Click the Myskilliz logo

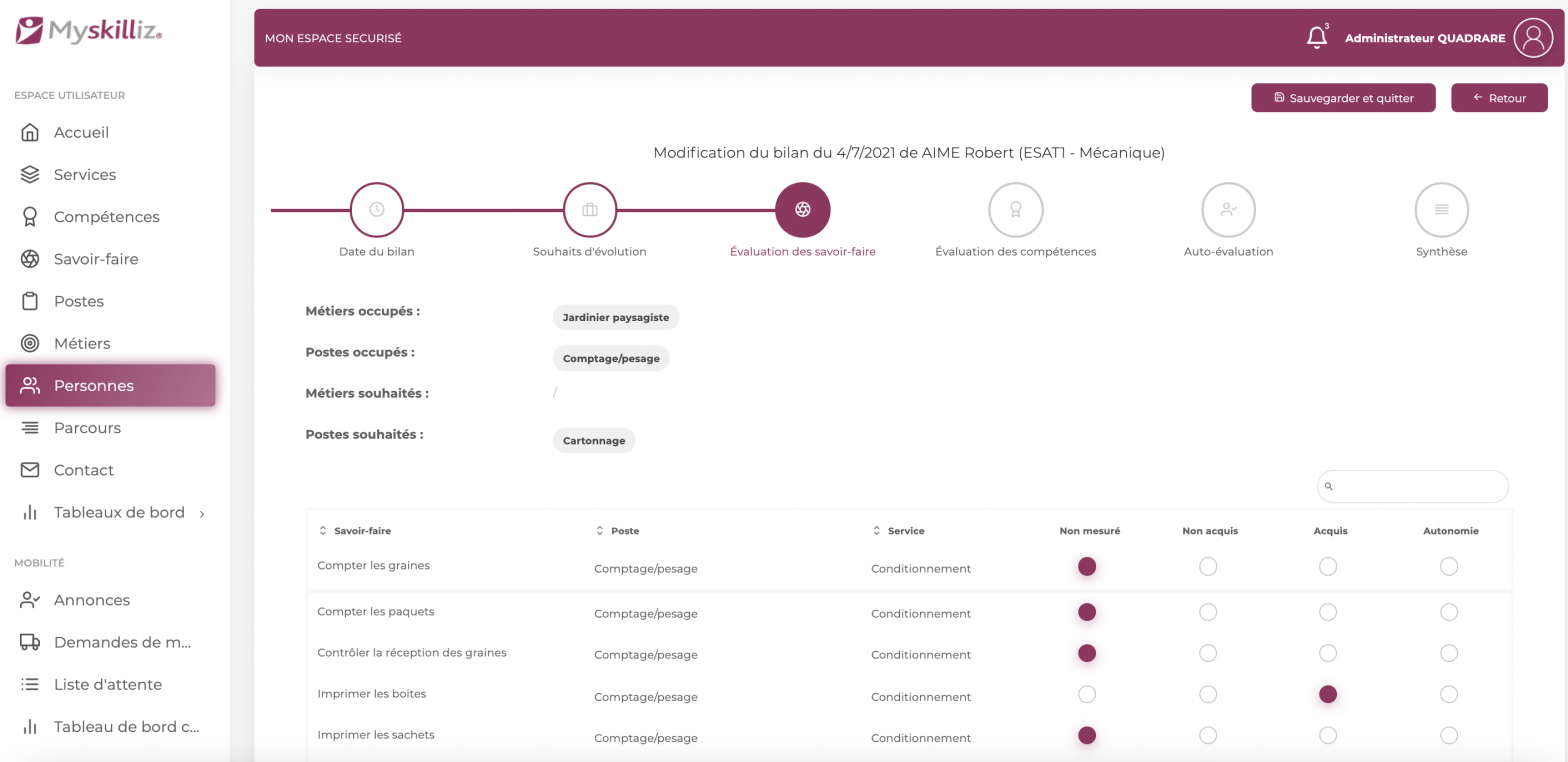(x=88, y=32)
